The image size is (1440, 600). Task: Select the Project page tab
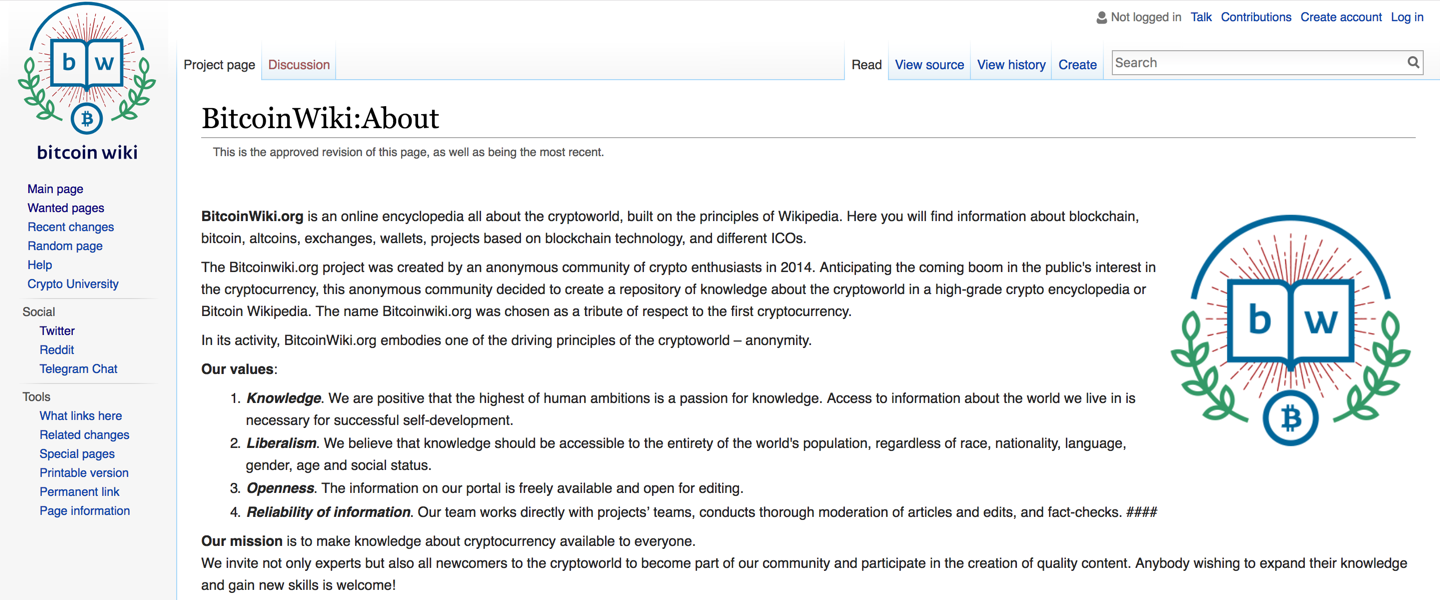pyautogui.click(x=219, y=64)
